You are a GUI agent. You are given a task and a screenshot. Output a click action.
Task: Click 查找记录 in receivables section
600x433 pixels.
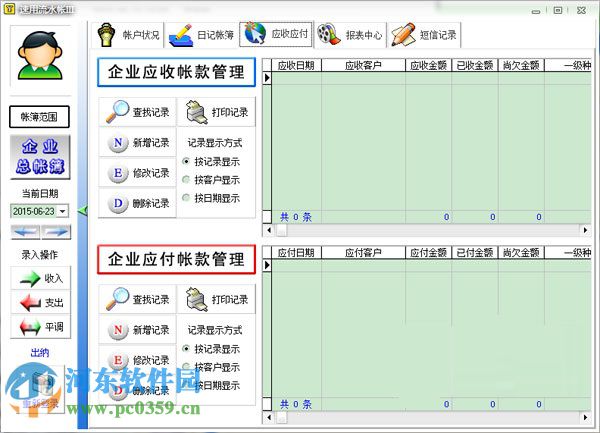(137, 112)
